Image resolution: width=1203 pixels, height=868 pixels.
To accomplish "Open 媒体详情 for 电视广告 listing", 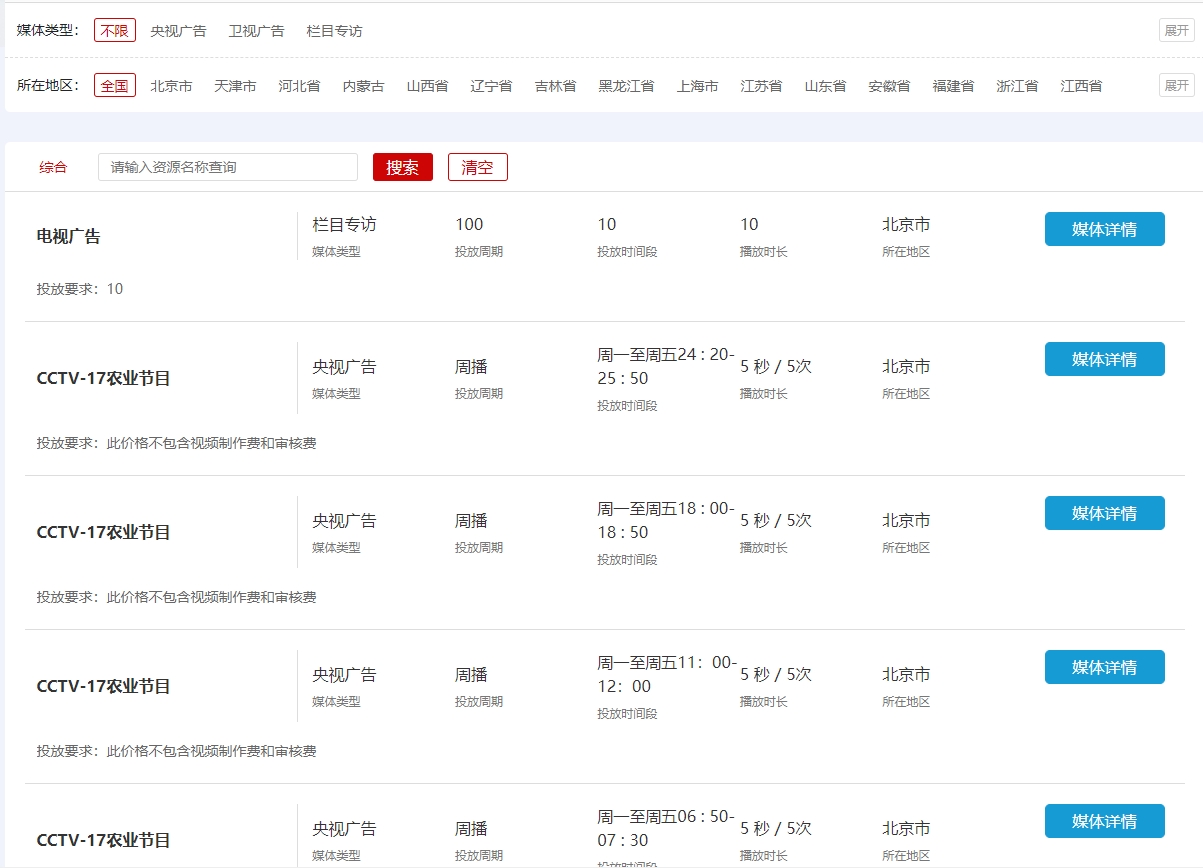I will pyautogui.click(x=1104, y=229).
